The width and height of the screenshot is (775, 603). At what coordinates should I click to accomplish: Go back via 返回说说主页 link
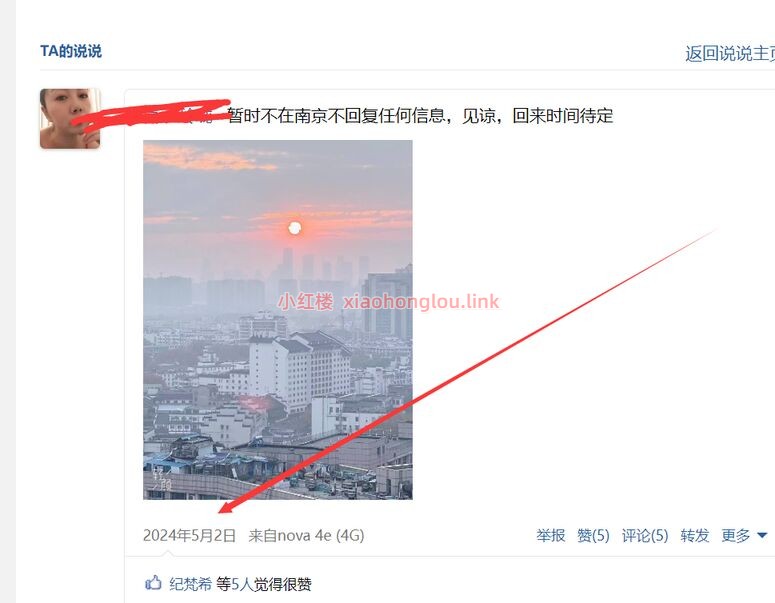click(x=730, y=53)
